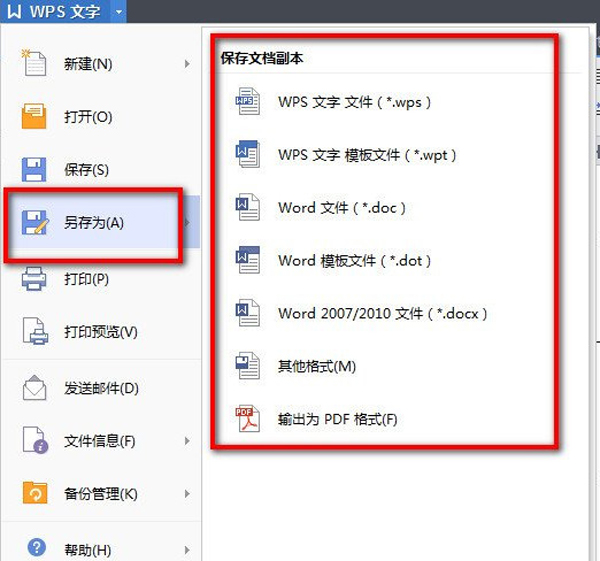Click the Word 2007/2010 docx icon

click(x=247, y=313)
